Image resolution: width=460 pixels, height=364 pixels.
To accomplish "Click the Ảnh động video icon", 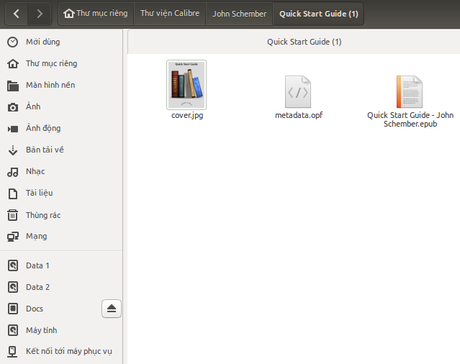I will 13,129.
